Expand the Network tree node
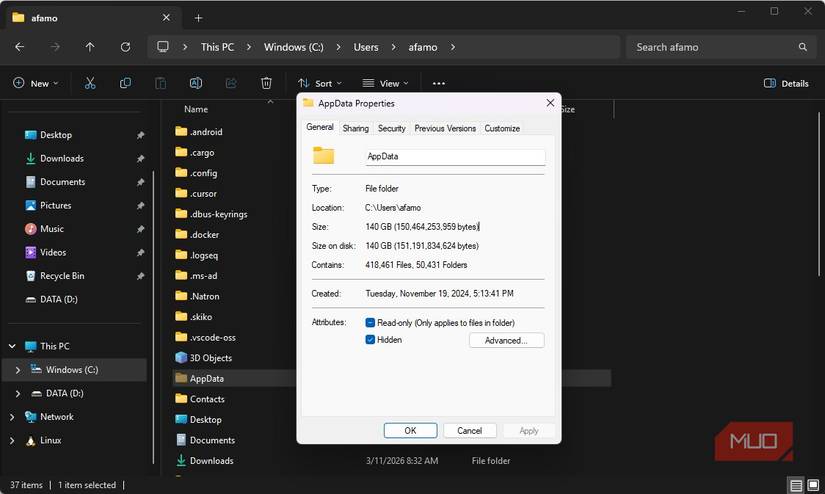825x494 pixels. 12,417
